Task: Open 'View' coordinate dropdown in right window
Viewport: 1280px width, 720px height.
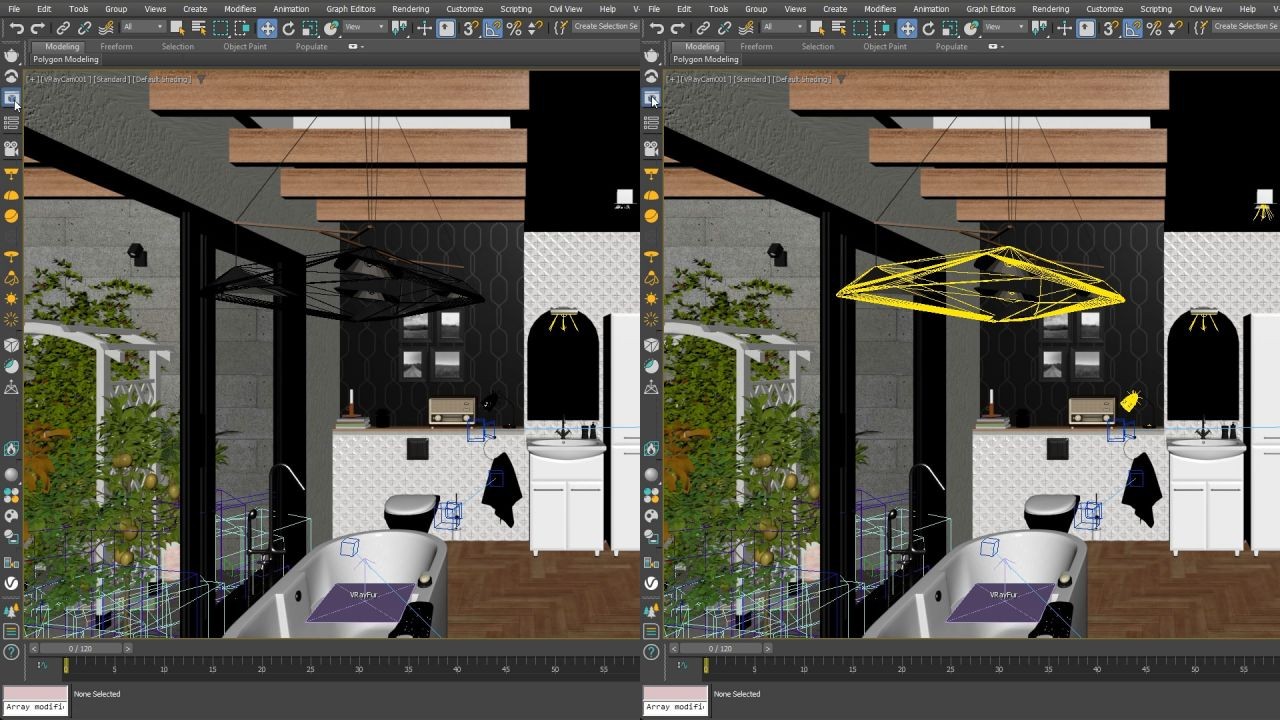Action: pos(1005,27)
